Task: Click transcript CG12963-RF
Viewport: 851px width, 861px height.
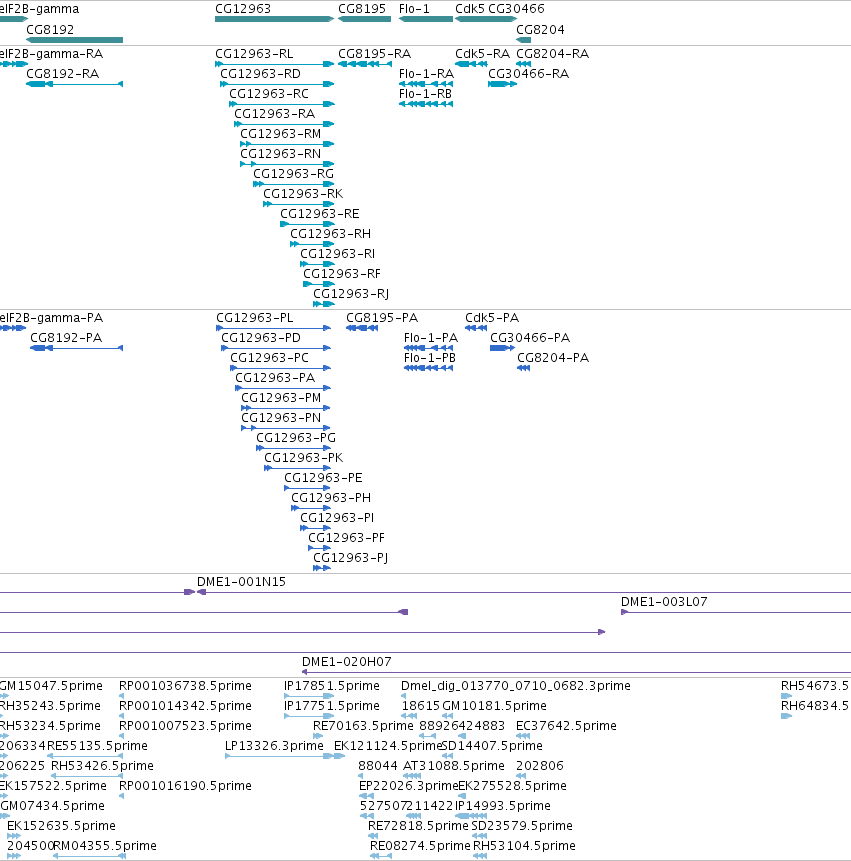Action: click(319, 284)
